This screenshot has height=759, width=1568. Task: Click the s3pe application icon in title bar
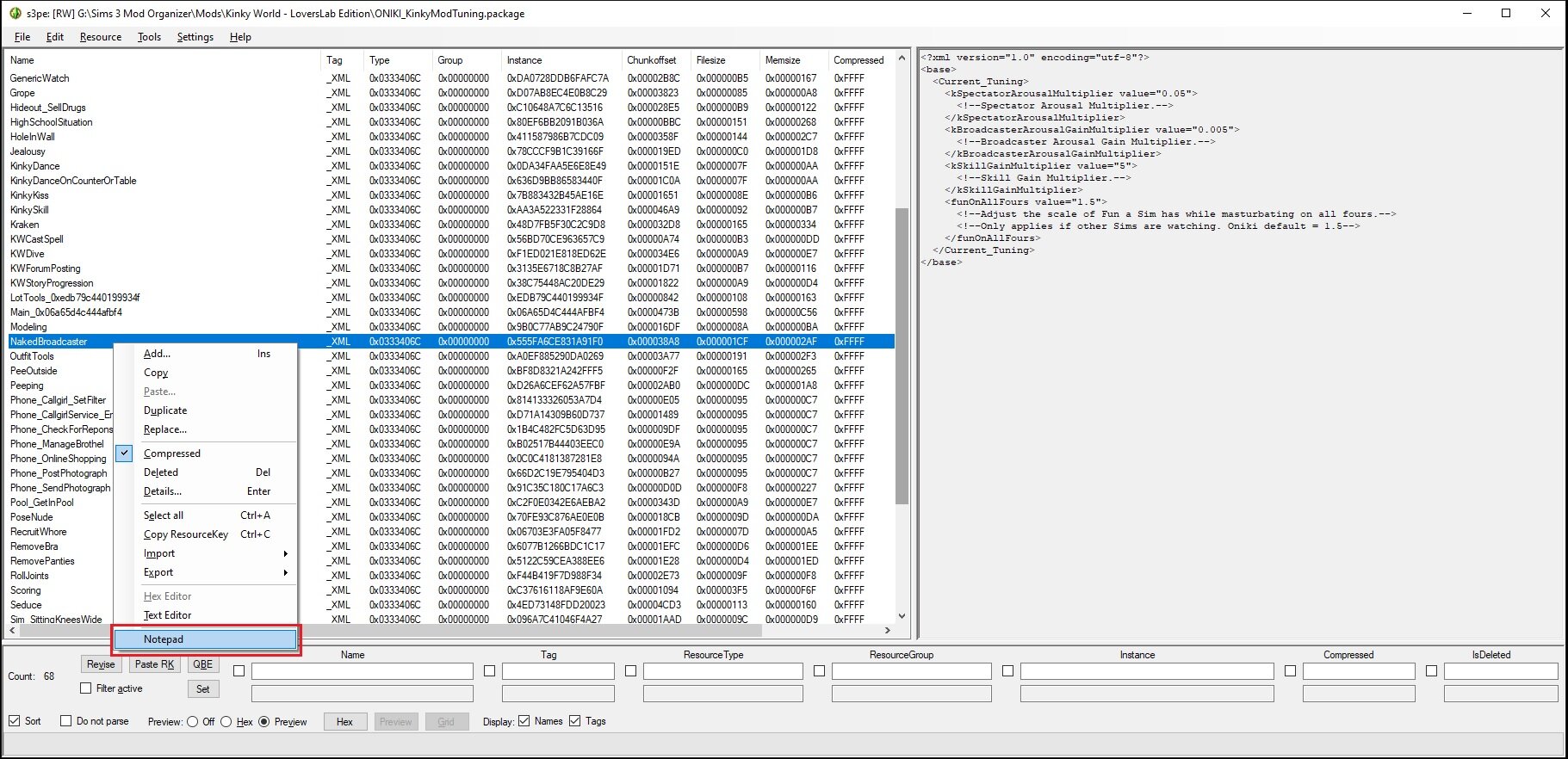(15, 13)
